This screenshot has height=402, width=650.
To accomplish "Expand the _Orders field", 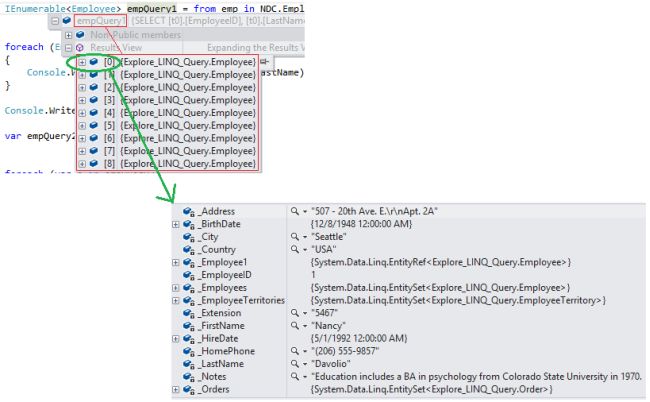I will [175, 390].
